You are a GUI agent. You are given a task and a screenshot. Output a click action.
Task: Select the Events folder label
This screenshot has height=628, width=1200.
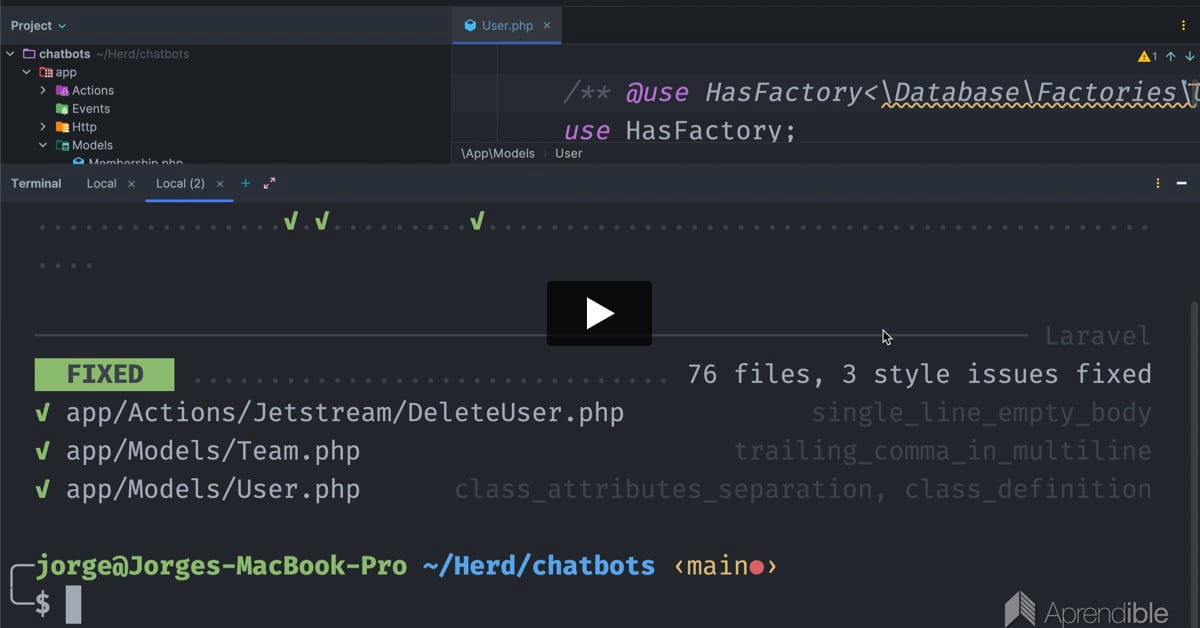[x=91, y=109]
